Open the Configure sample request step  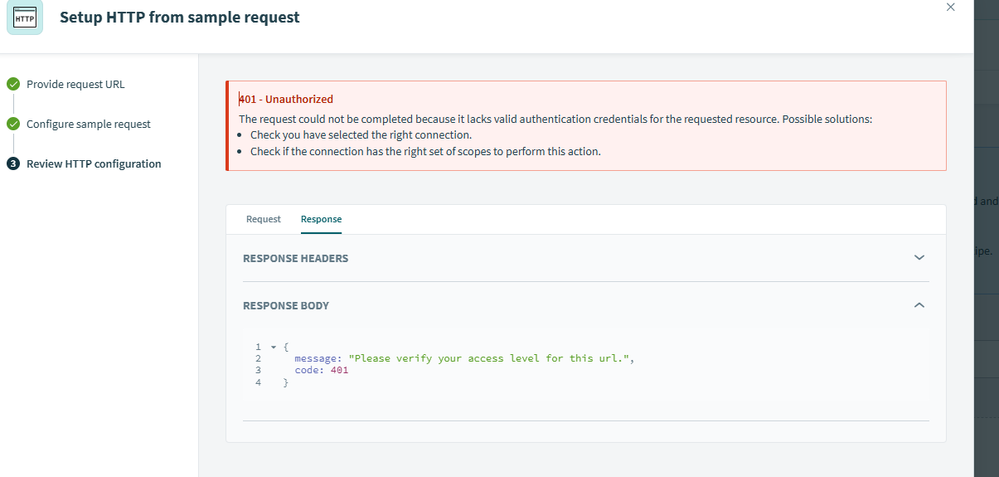point(88,124)
